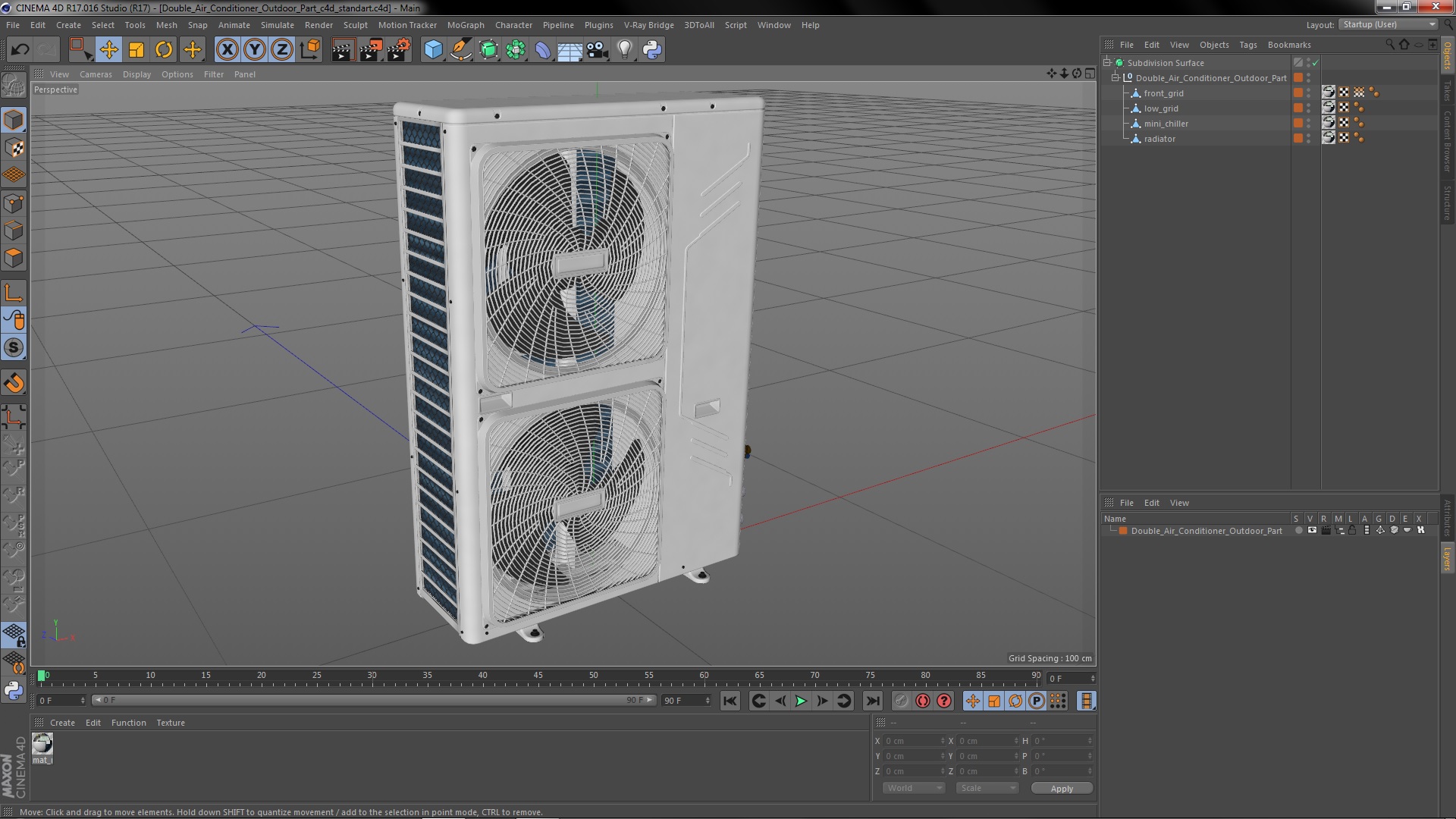Viewport: 1456px width, 819px height.
Task: Open the spline Pen tool
Action: (460, 50)
